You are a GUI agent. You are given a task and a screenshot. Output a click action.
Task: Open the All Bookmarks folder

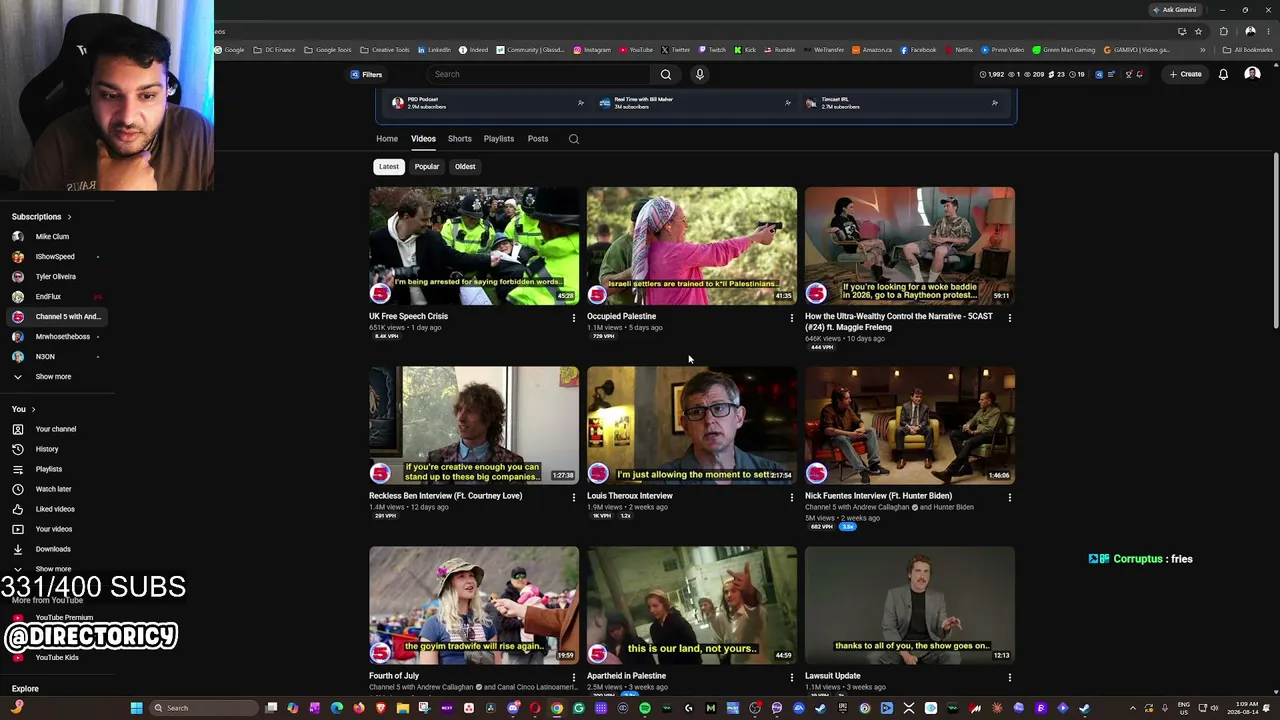pyautogui.click(x=1248, y=50)
